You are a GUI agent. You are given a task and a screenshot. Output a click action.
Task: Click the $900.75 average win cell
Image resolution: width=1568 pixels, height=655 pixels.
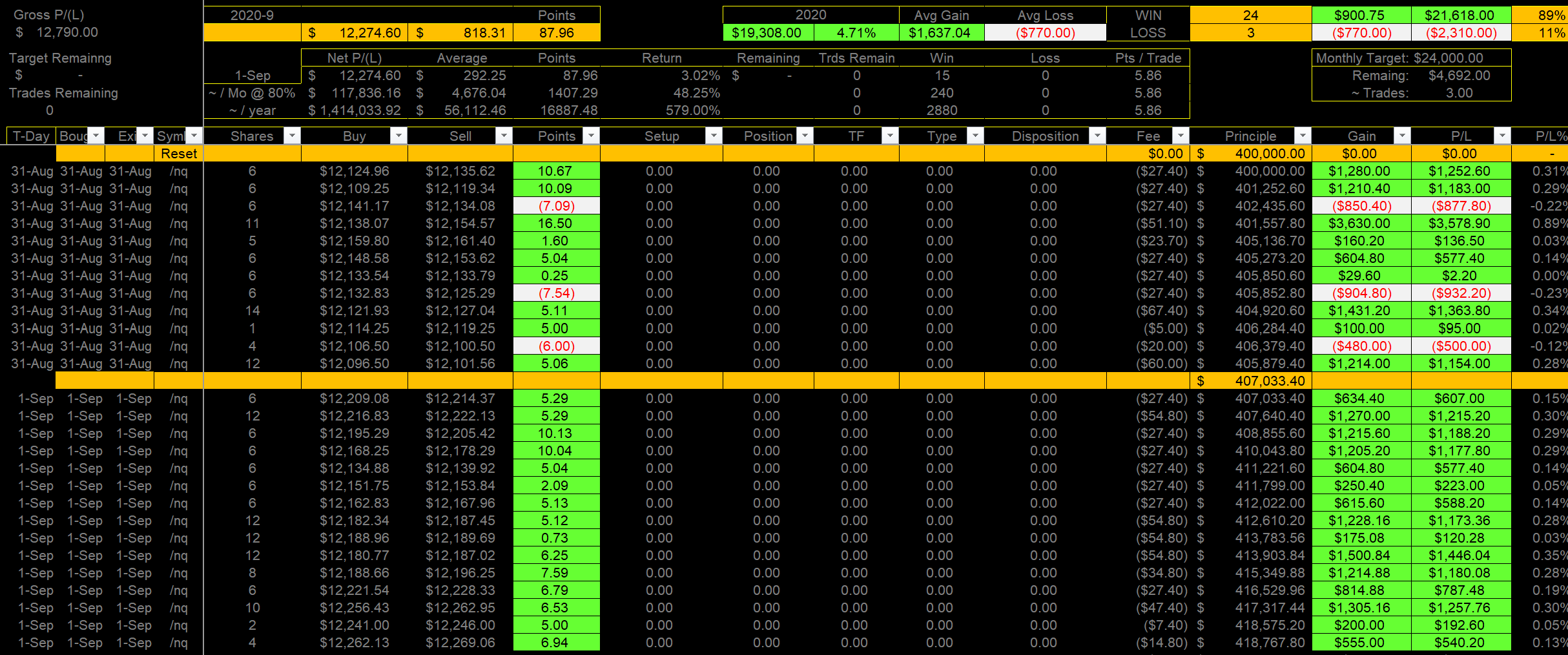point(1361,15)
